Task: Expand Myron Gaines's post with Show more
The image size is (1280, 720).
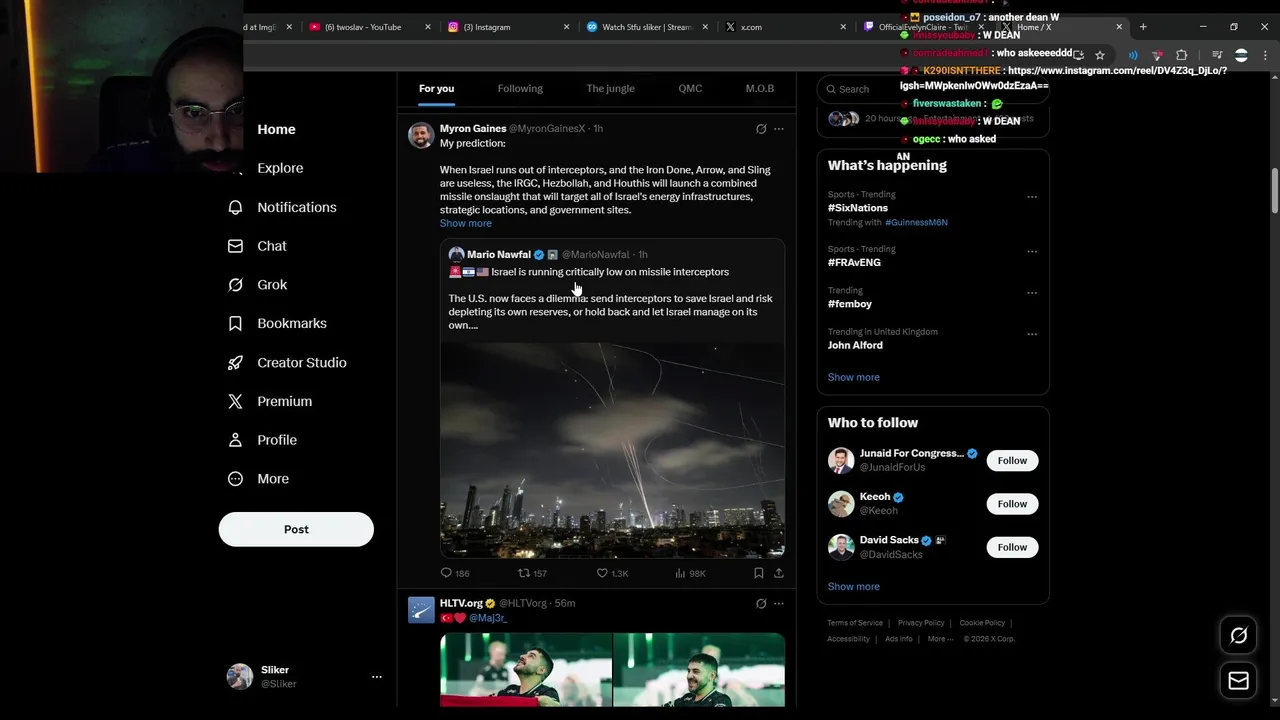Action: point(465,223)
